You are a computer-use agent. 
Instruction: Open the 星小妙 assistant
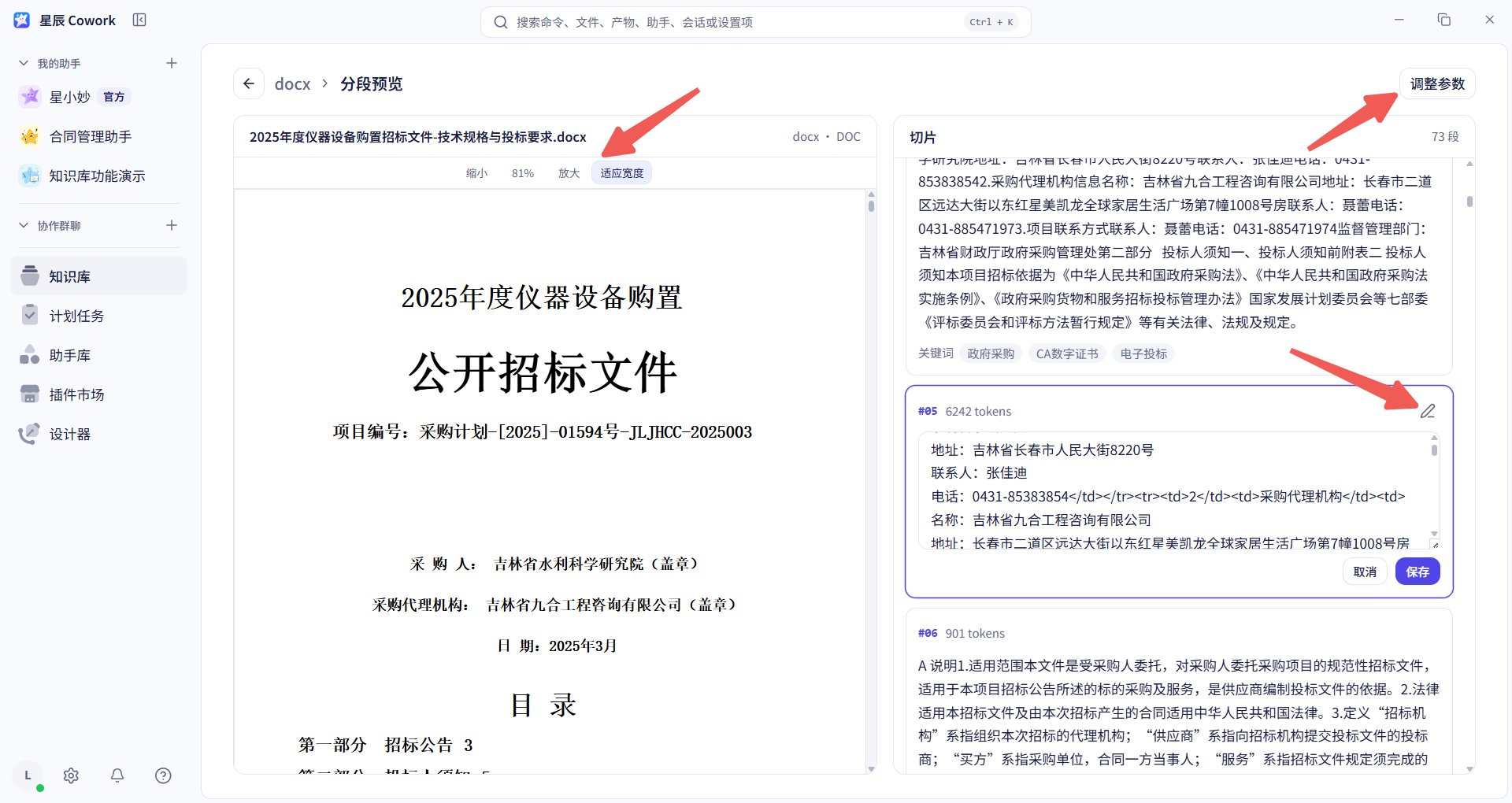pos(98,97)
